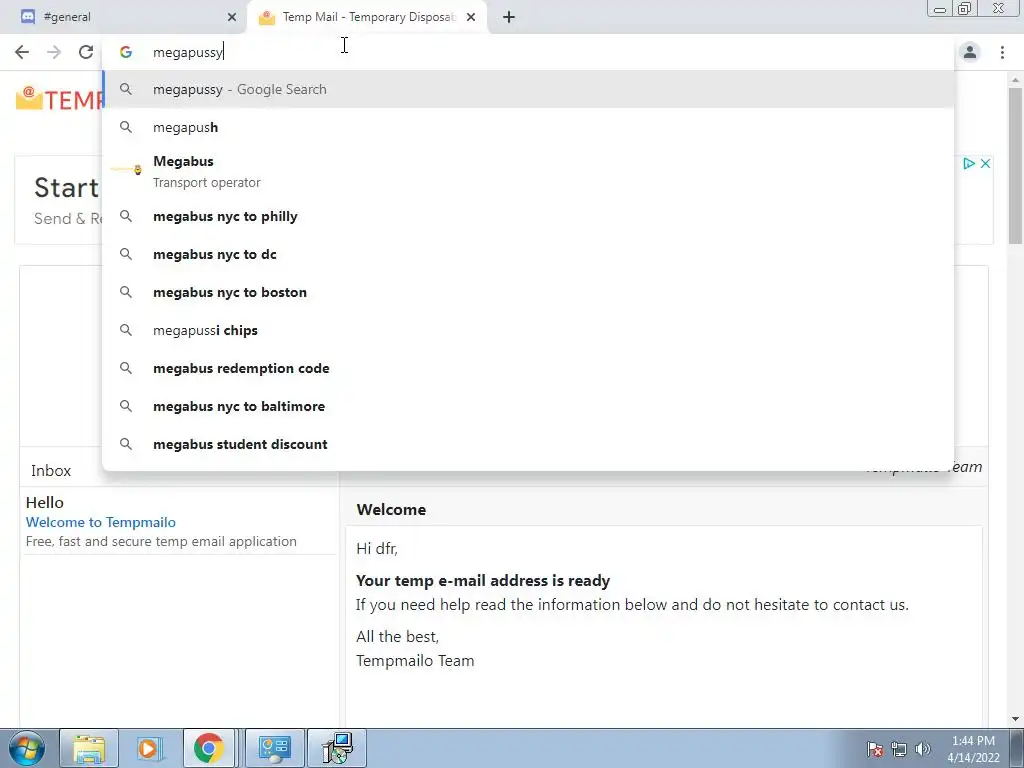
Task: Go back with the browser back arrow
Action: tap(22, 52)
